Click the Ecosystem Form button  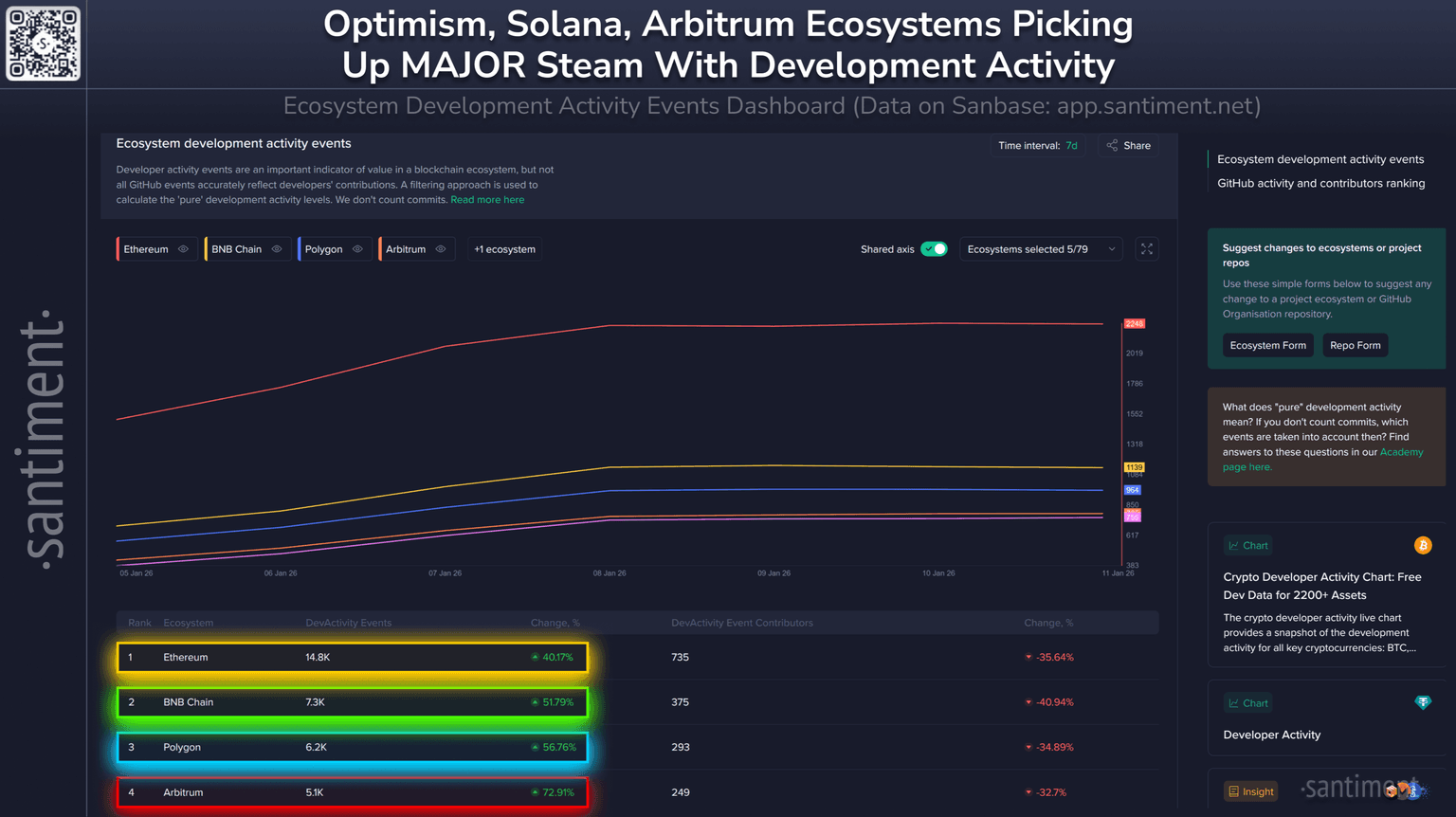coord(1267,346)
